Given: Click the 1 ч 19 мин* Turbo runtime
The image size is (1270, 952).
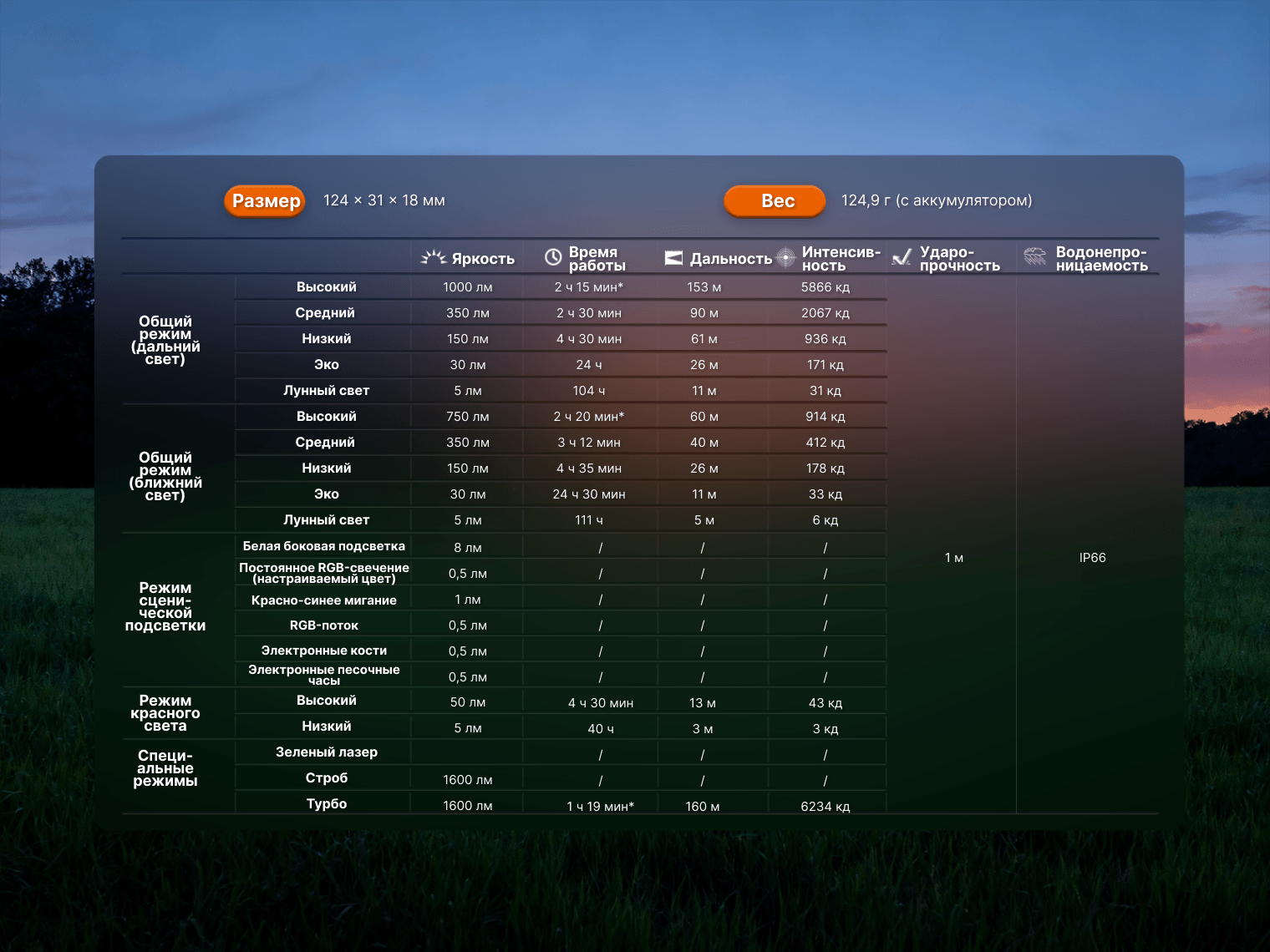Looking at the screenshot, I should 601,807.
